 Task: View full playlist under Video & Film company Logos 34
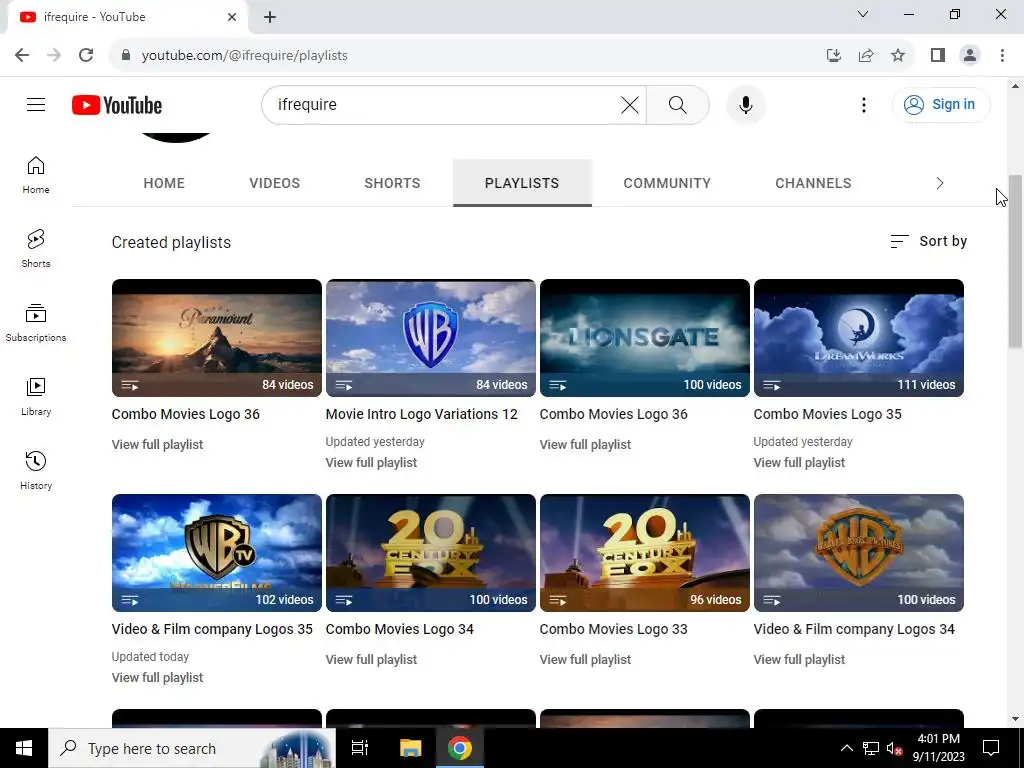coord(799,660)
